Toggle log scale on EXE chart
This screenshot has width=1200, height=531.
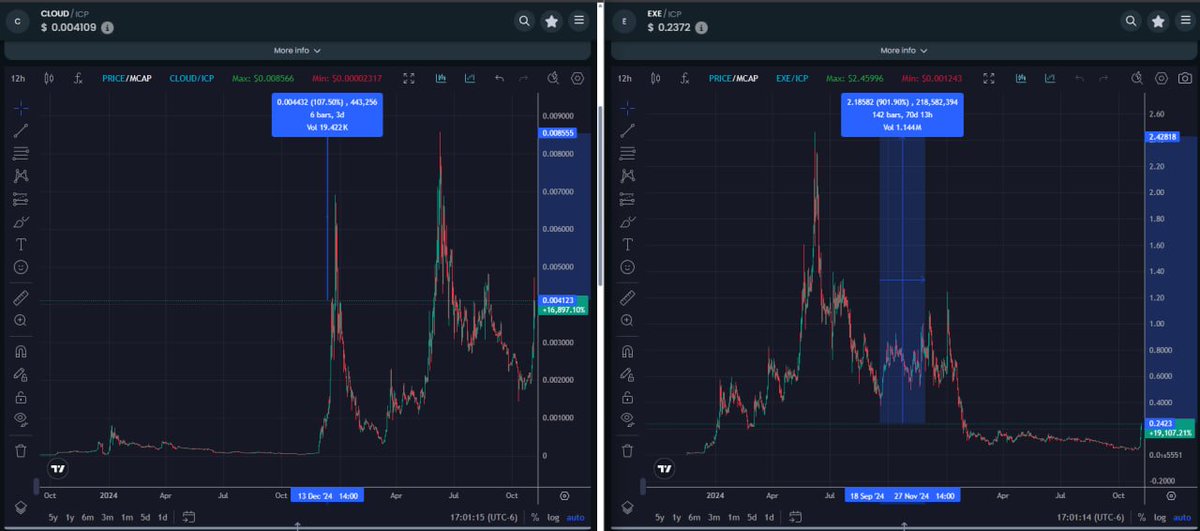(1159, 517)
